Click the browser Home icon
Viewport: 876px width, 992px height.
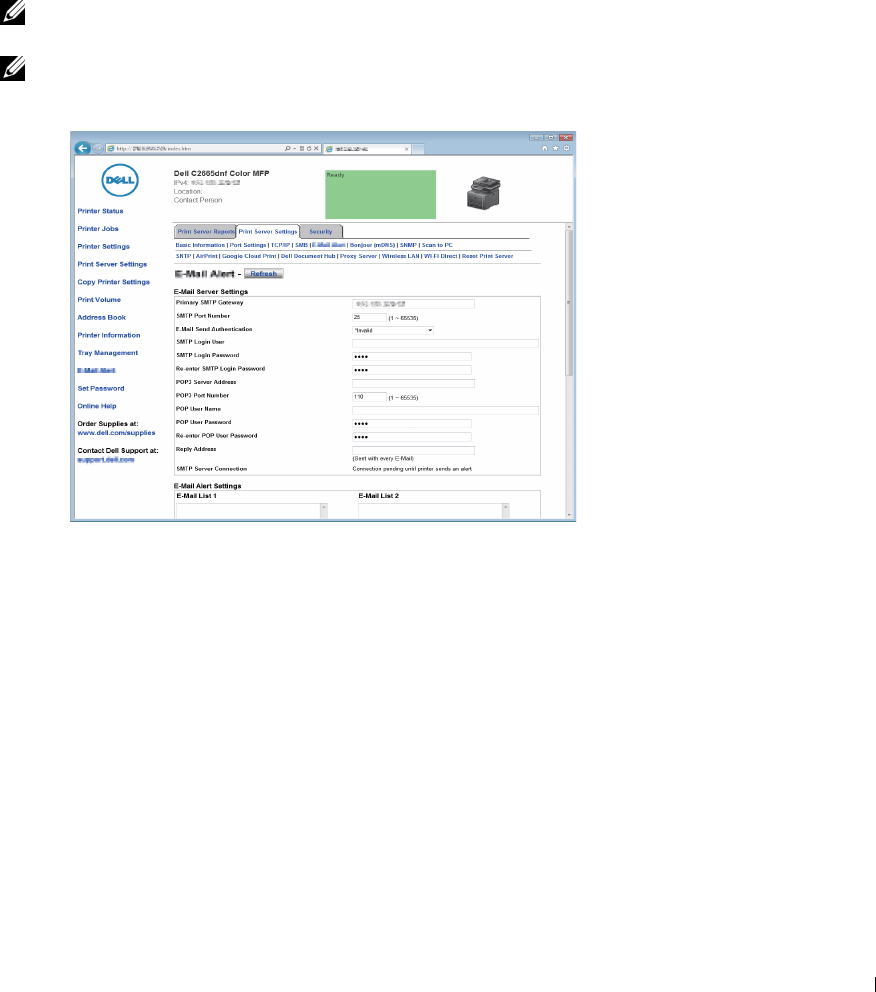pyautogui.click(x=545, y=148)
